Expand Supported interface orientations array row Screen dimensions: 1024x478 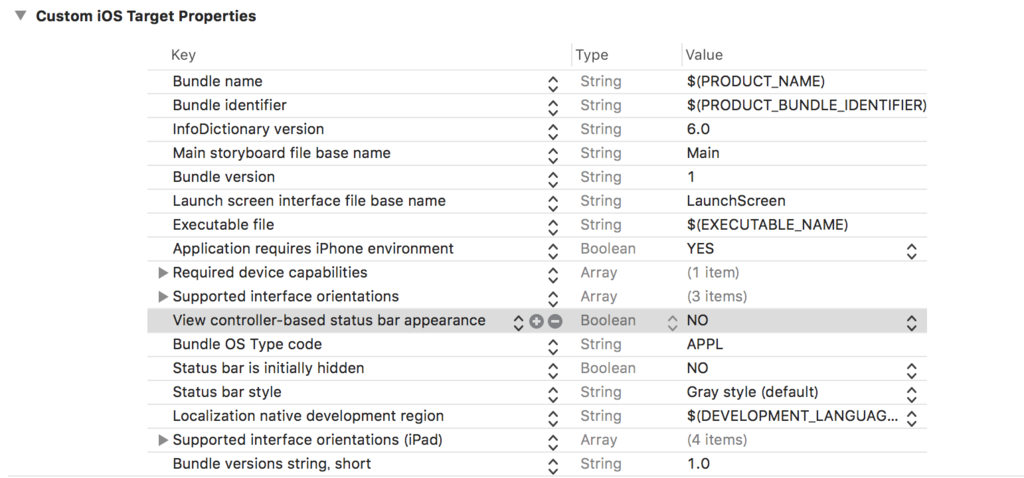163,297
